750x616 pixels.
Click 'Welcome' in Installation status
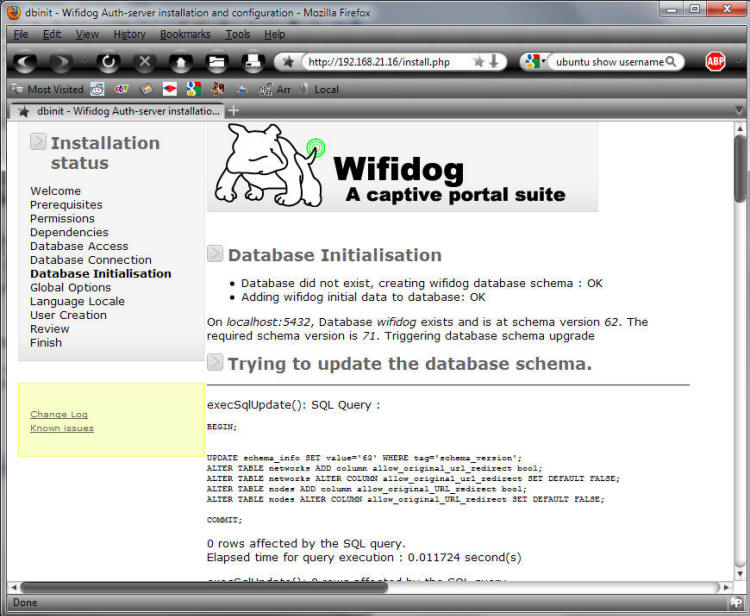pyautogui.click(x=55, y=191)
